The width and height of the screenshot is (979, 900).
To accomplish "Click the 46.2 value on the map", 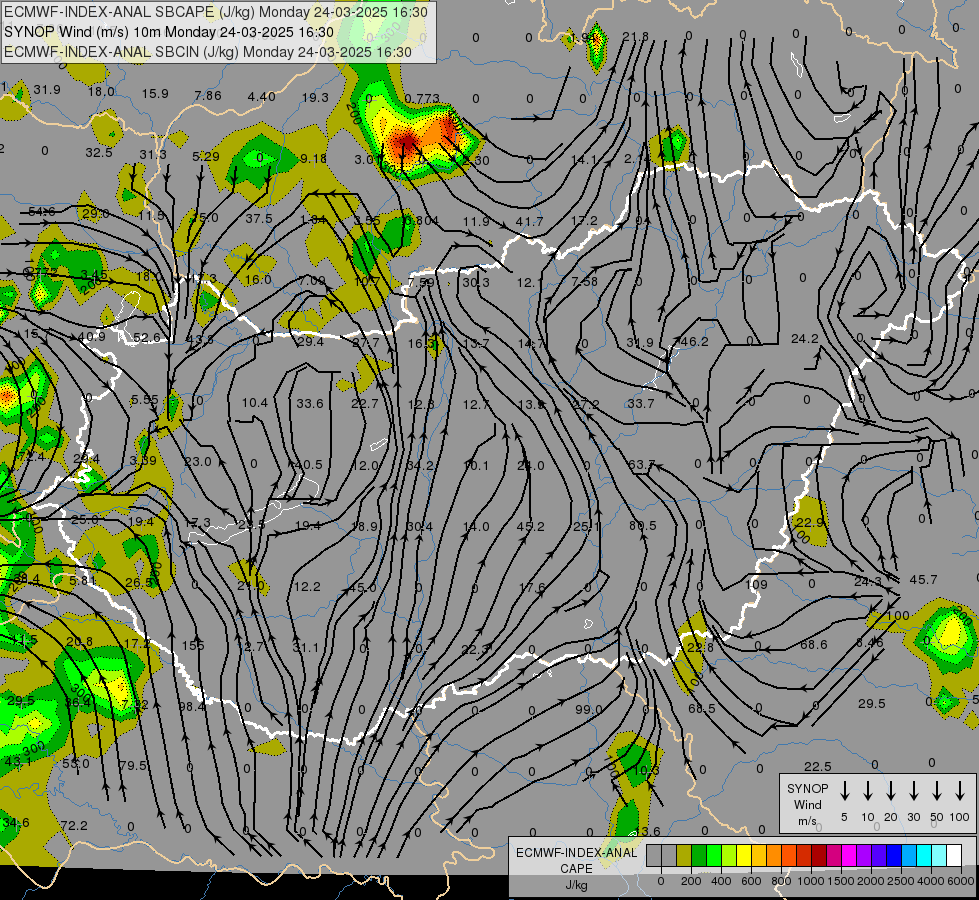I will tap(695, 342).
